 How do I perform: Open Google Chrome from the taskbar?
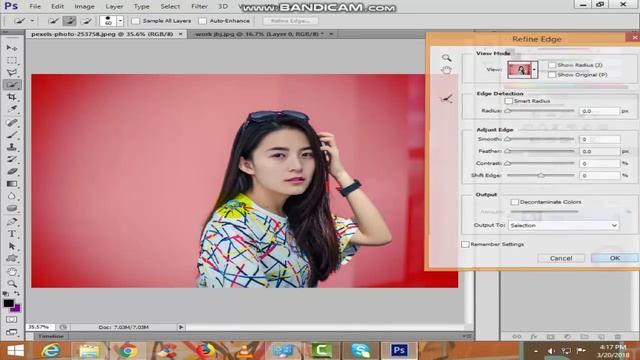click(127, 351)
